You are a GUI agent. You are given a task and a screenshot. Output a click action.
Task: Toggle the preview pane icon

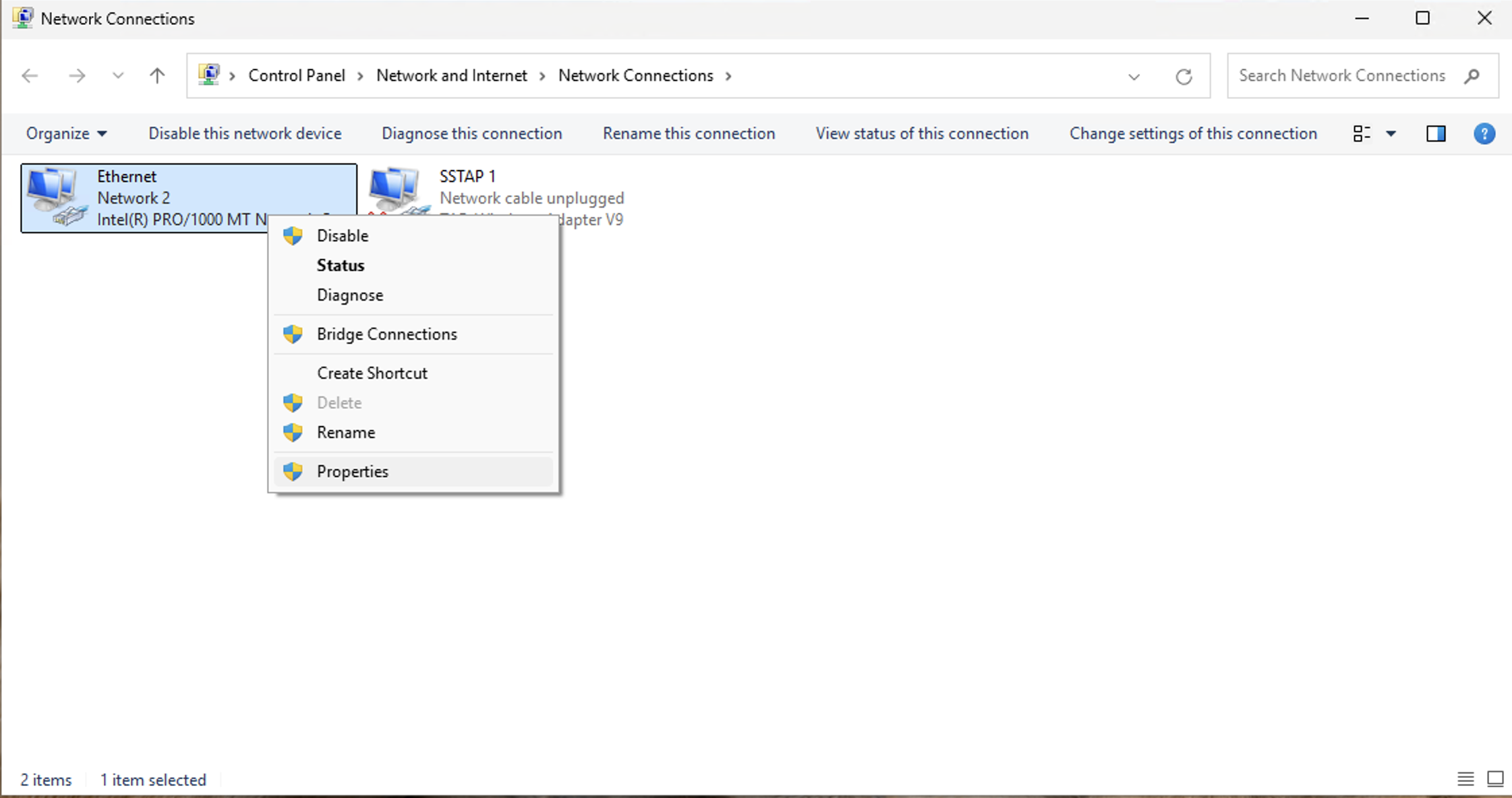[x=1436, y=133]
